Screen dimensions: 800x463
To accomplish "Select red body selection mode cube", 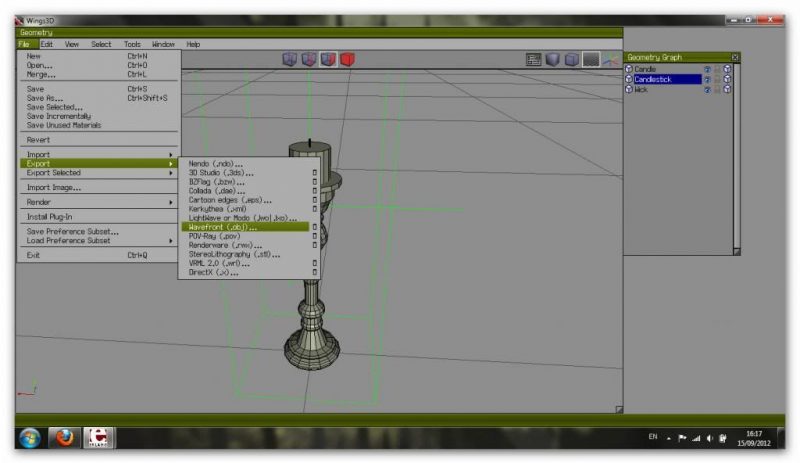I will click(x=346, y=60).
